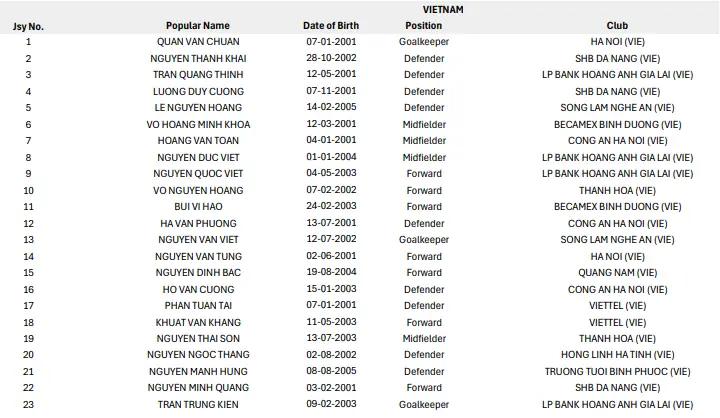This screenshot has height=418, width=720.
Task: Click birth date 12-05-2001
Action: point(331,75)
